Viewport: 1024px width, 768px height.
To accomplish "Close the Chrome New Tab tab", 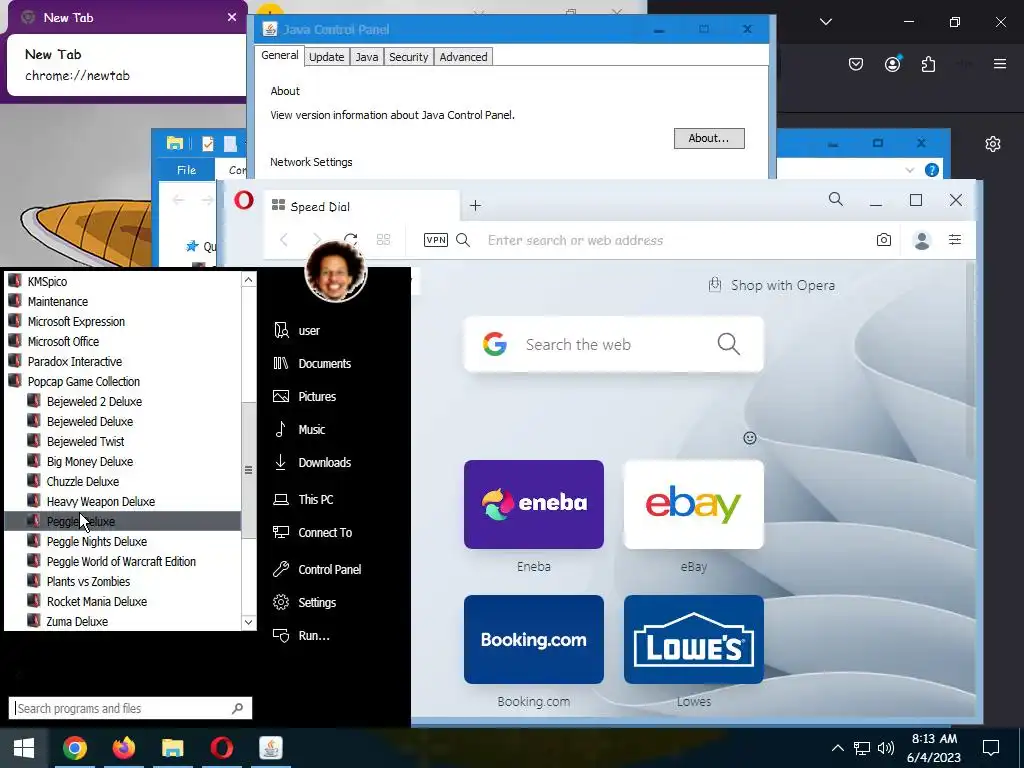I will pyautogui.click(x=232, y=17).
